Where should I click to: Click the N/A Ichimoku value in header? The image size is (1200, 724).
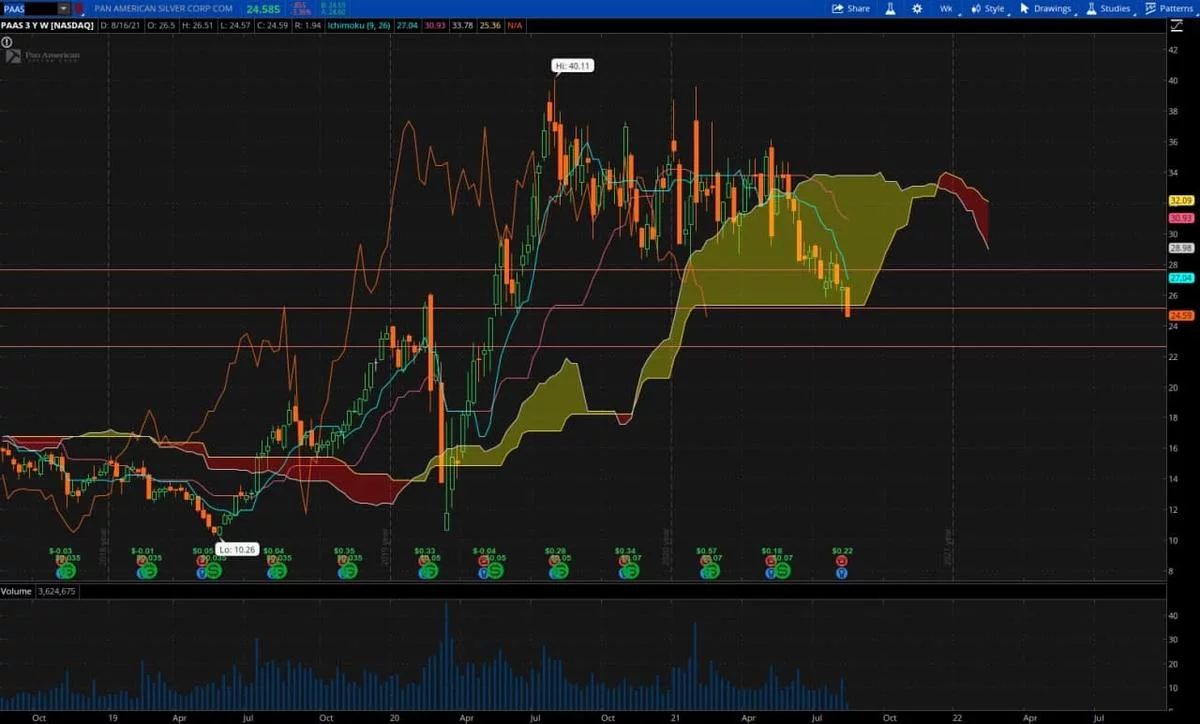514,26
